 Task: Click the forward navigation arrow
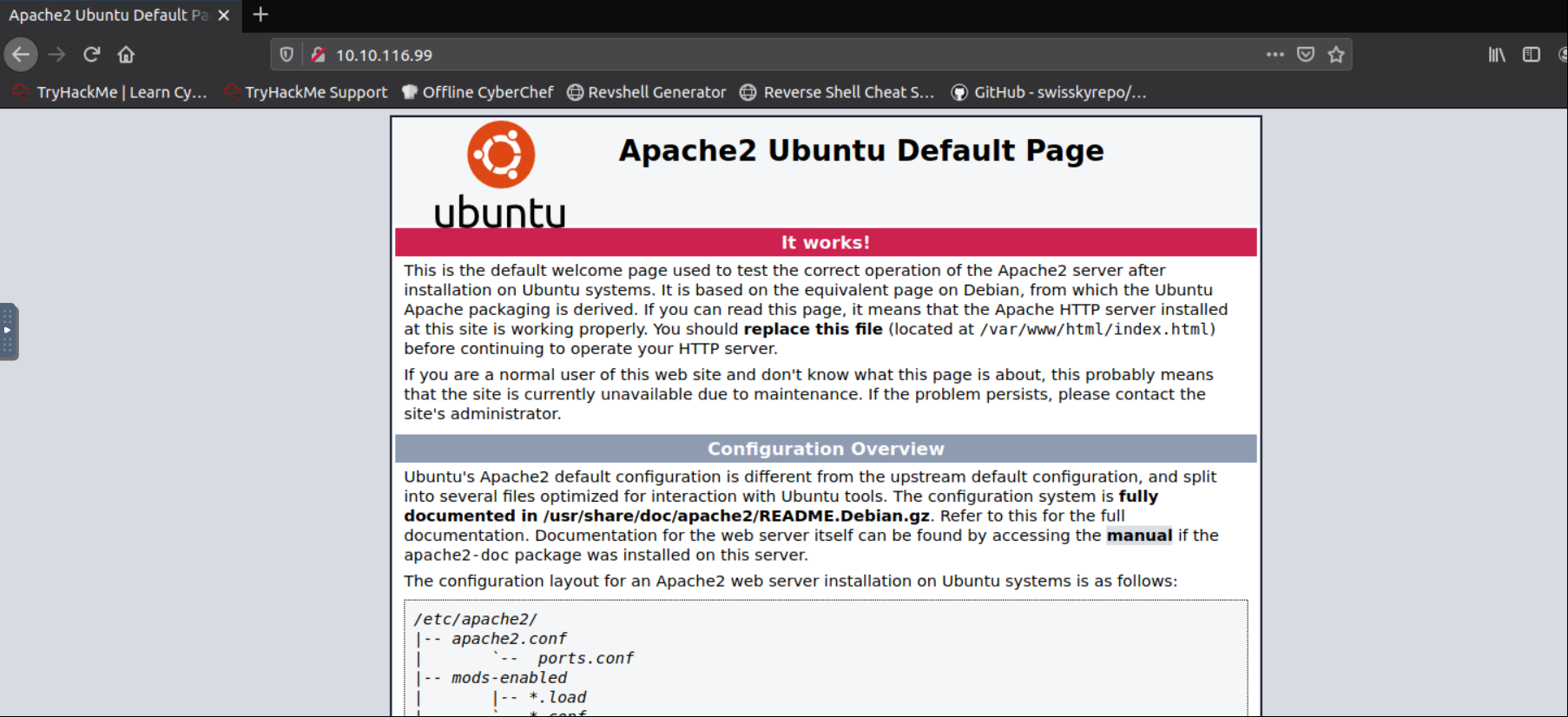click(x=56, y=55)
